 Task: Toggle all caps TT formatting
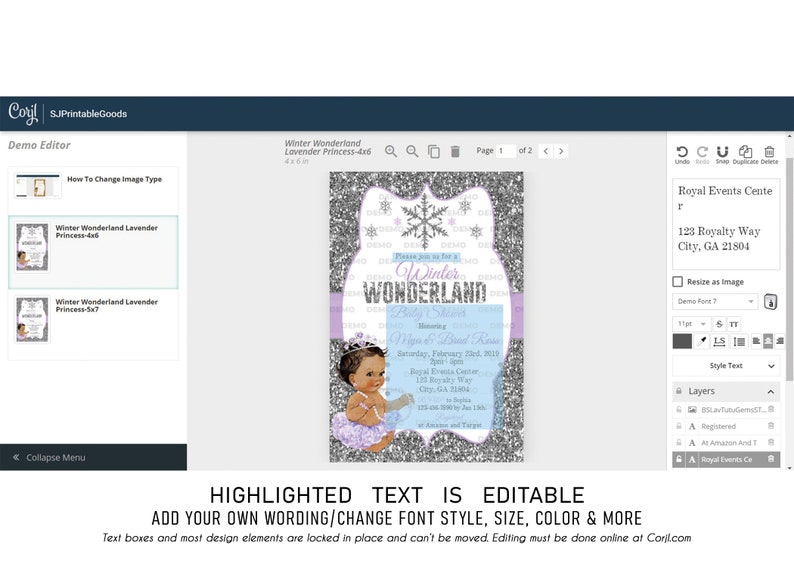pyautogui.click(x=734, y=324)
